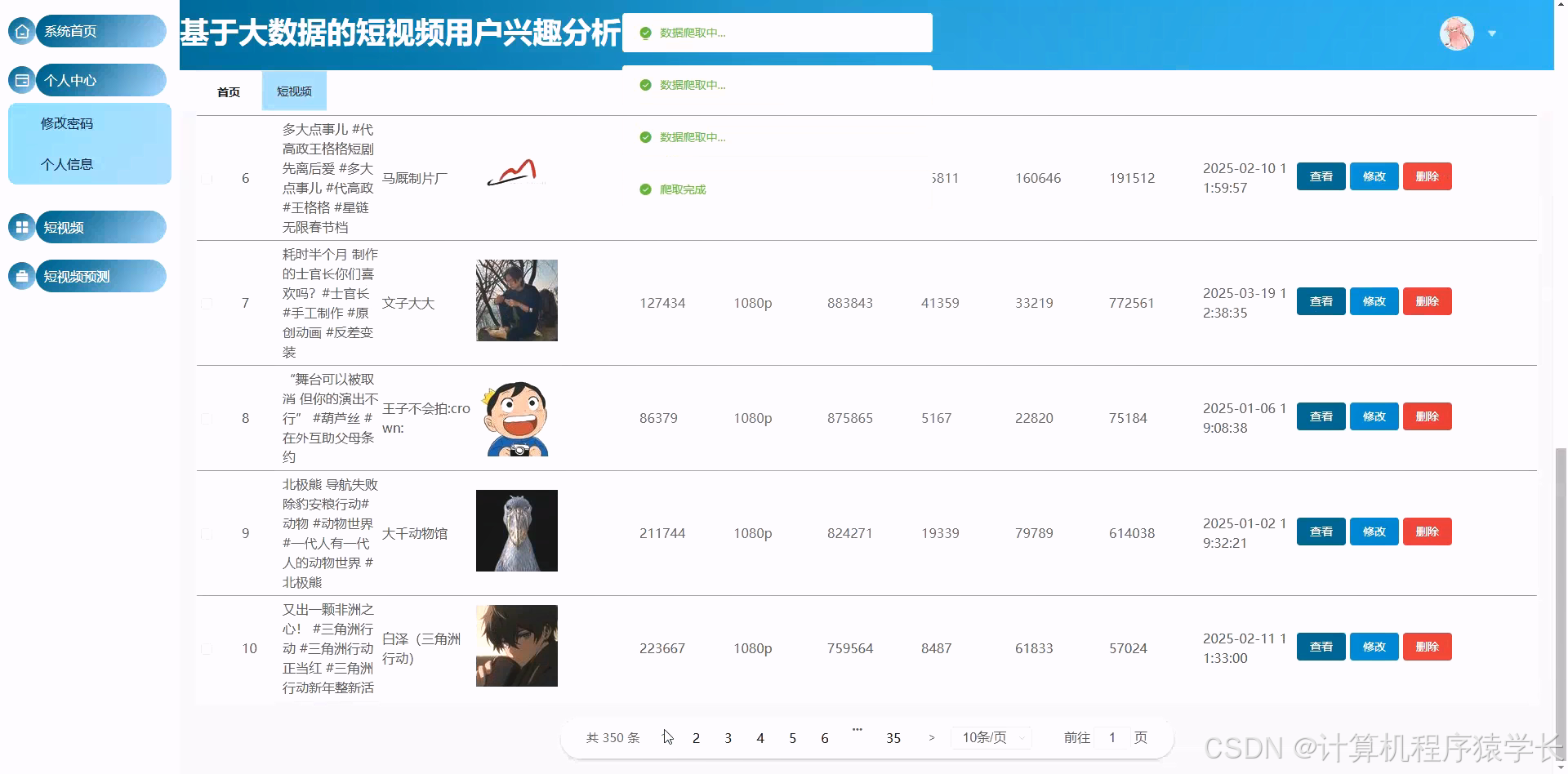1568x774 pixels.
Task: Click green check icon on 数据爬取中 banner
Action: [645, 33]
